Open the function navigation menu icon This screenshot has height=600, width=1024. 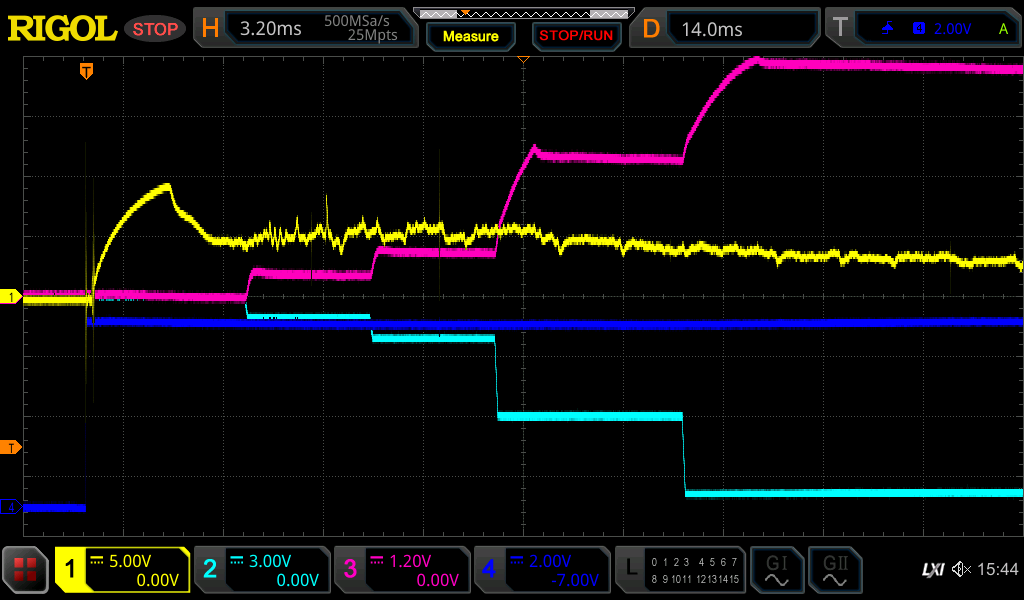point(26,570)
